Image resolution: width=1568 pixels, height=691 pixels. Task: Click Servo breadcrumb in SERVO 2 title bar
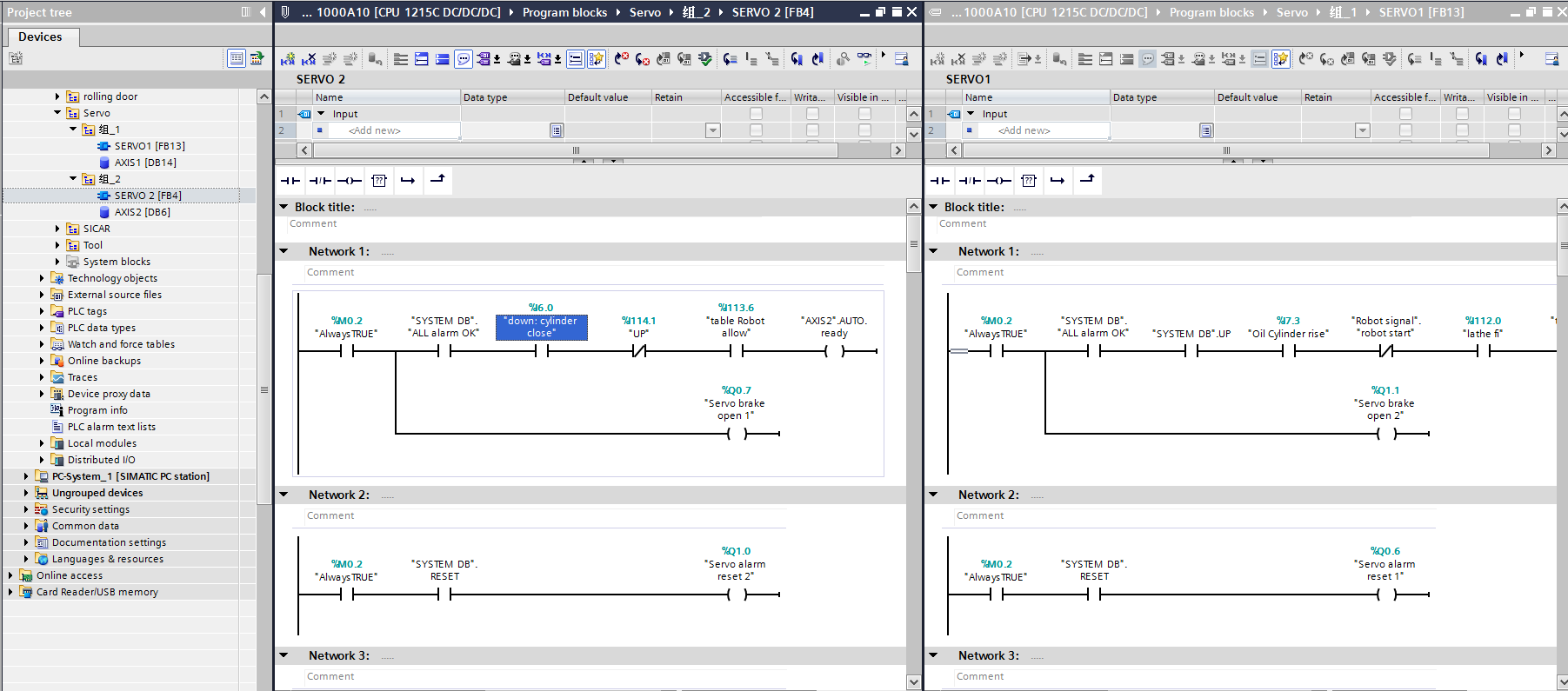pyautogui.click(x=645, y=12)
